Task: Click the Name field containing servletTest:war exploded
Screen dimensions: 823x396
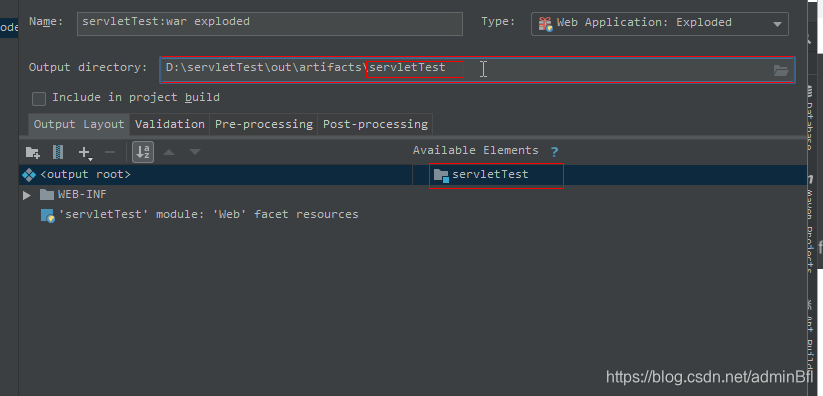Action: (x=270, y=24)
